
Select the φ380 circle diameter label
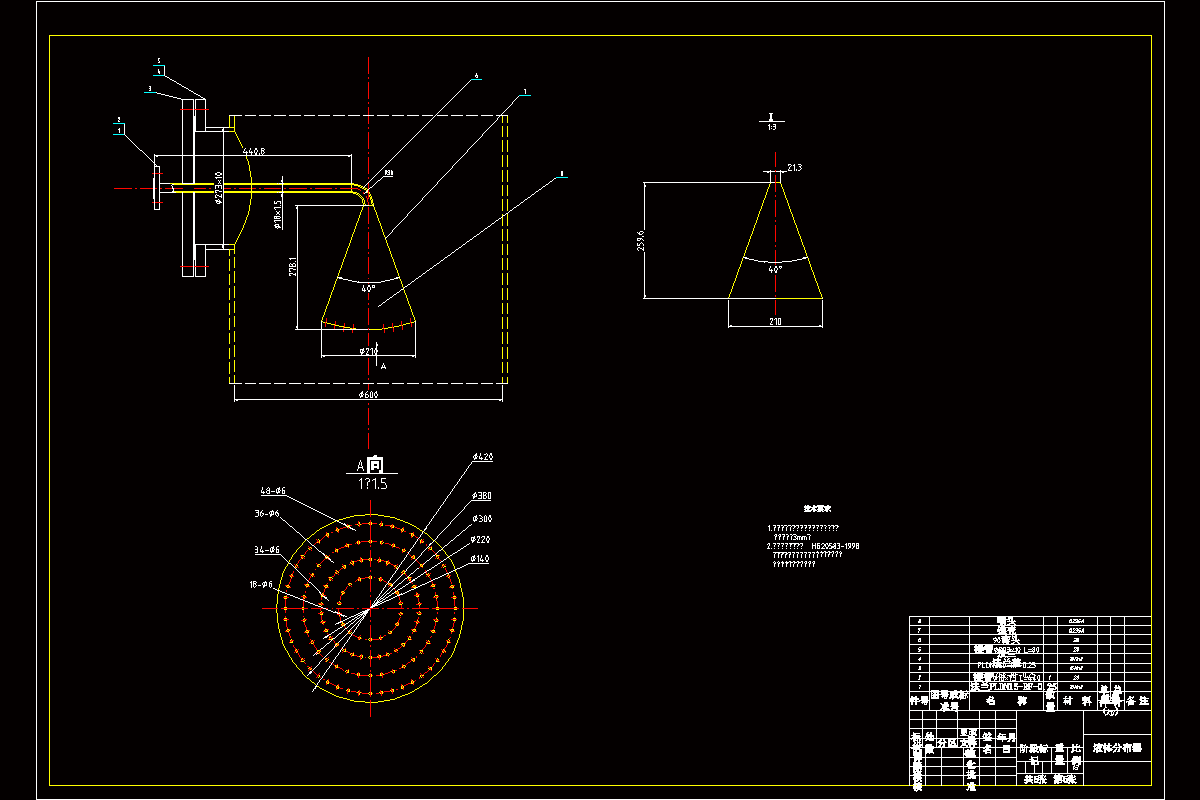[480, 496]
